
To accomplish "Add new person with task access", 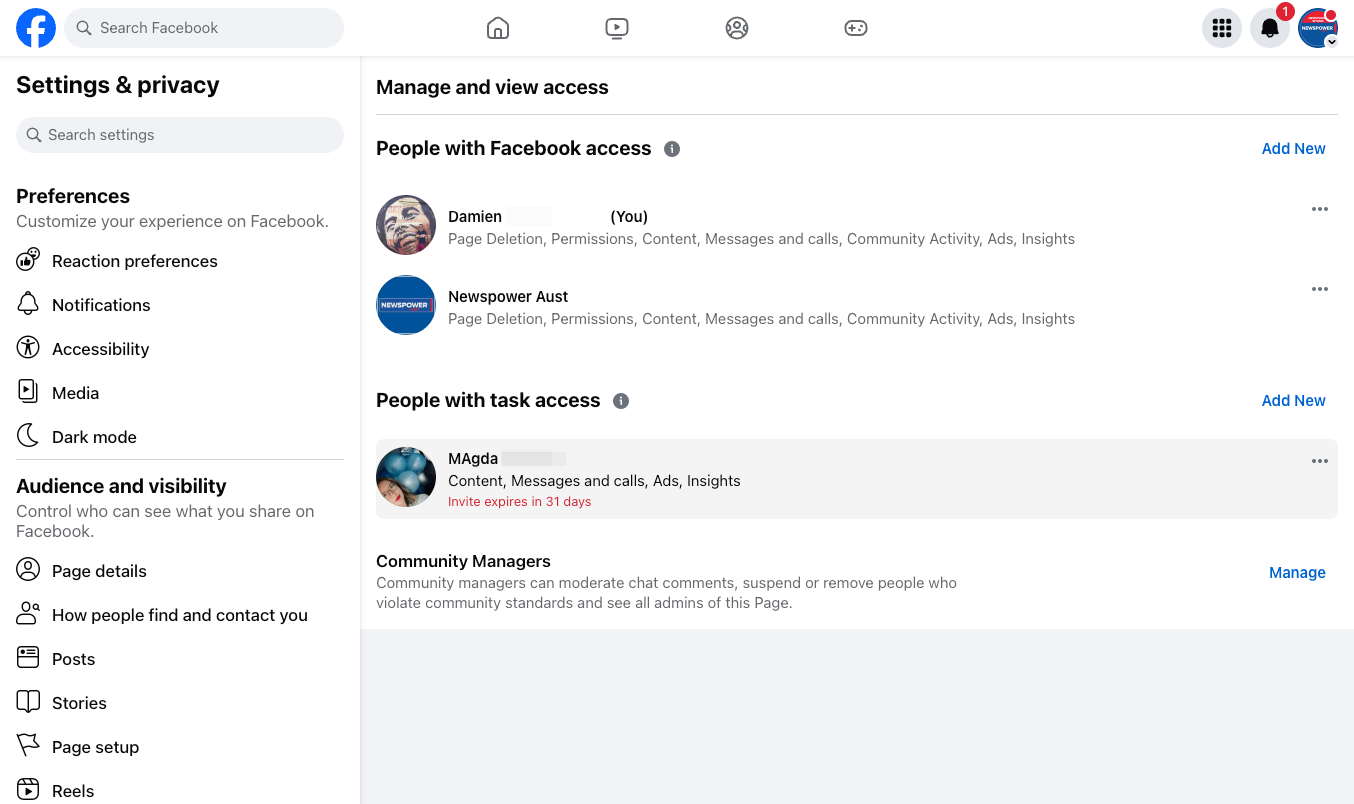I will (1293, 401).
